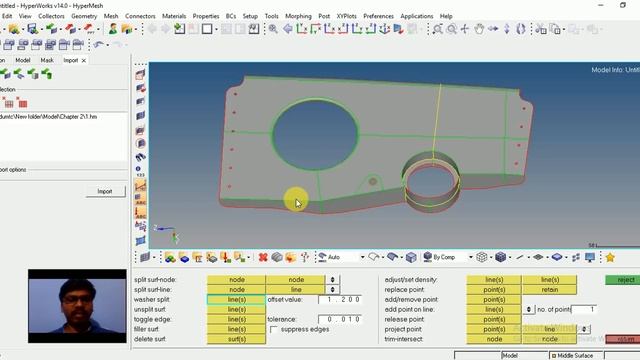Open the Help menu

point(446,16)
